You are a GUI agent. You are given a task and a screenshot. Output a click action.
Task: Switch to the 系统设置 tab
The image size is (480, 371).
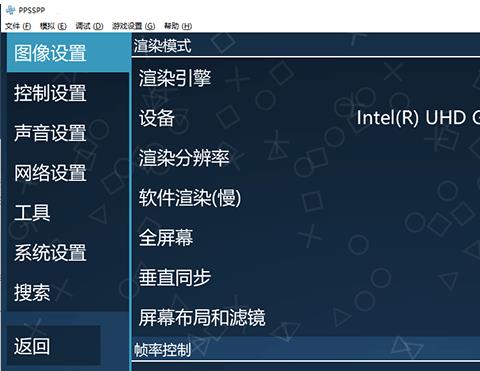(x=68, y=253)
